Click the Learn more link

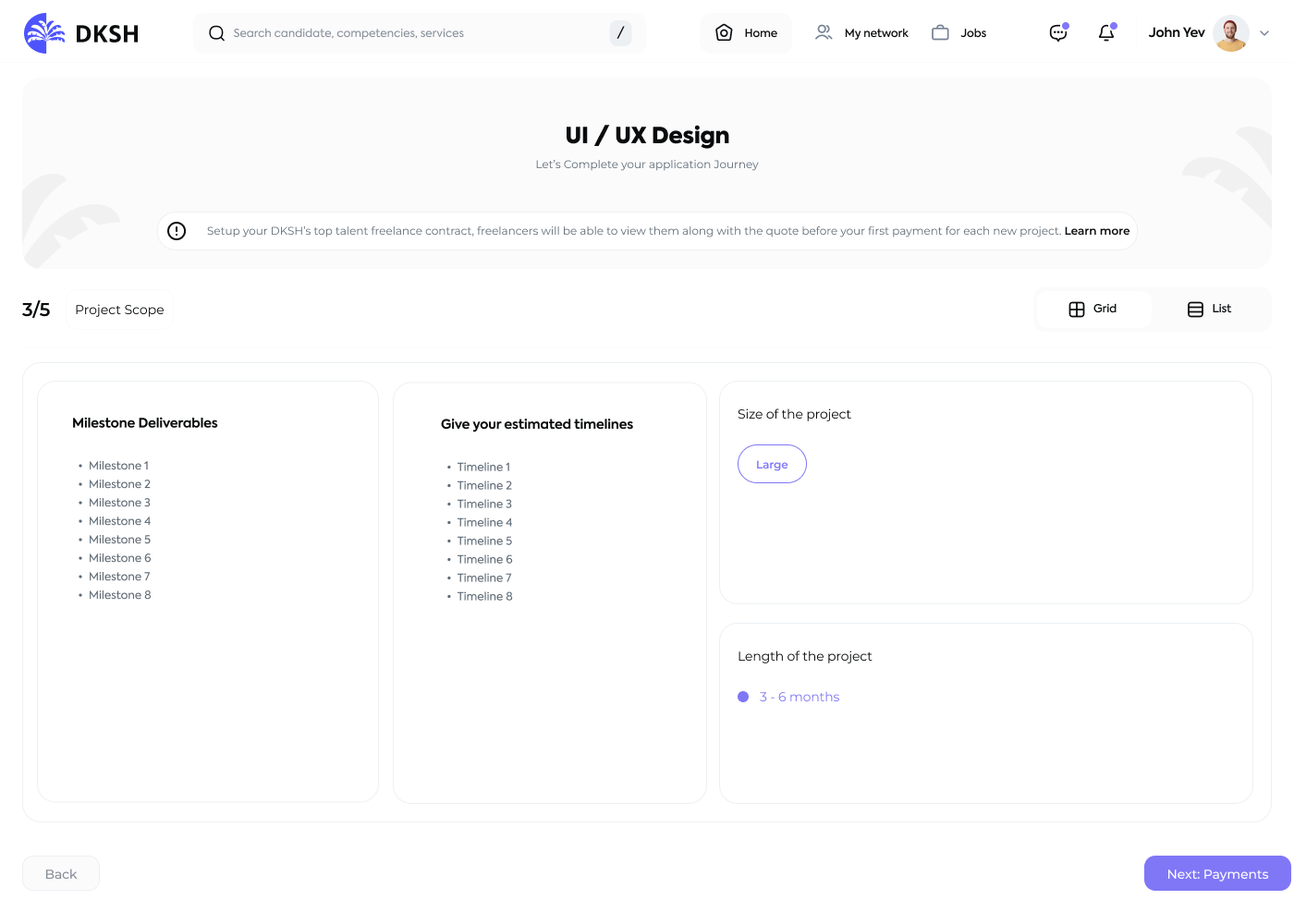coord(1097,231)
